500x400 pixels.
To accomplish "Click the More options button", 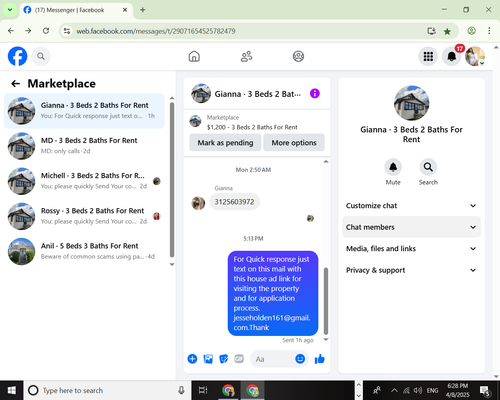I will click(294, 143).
